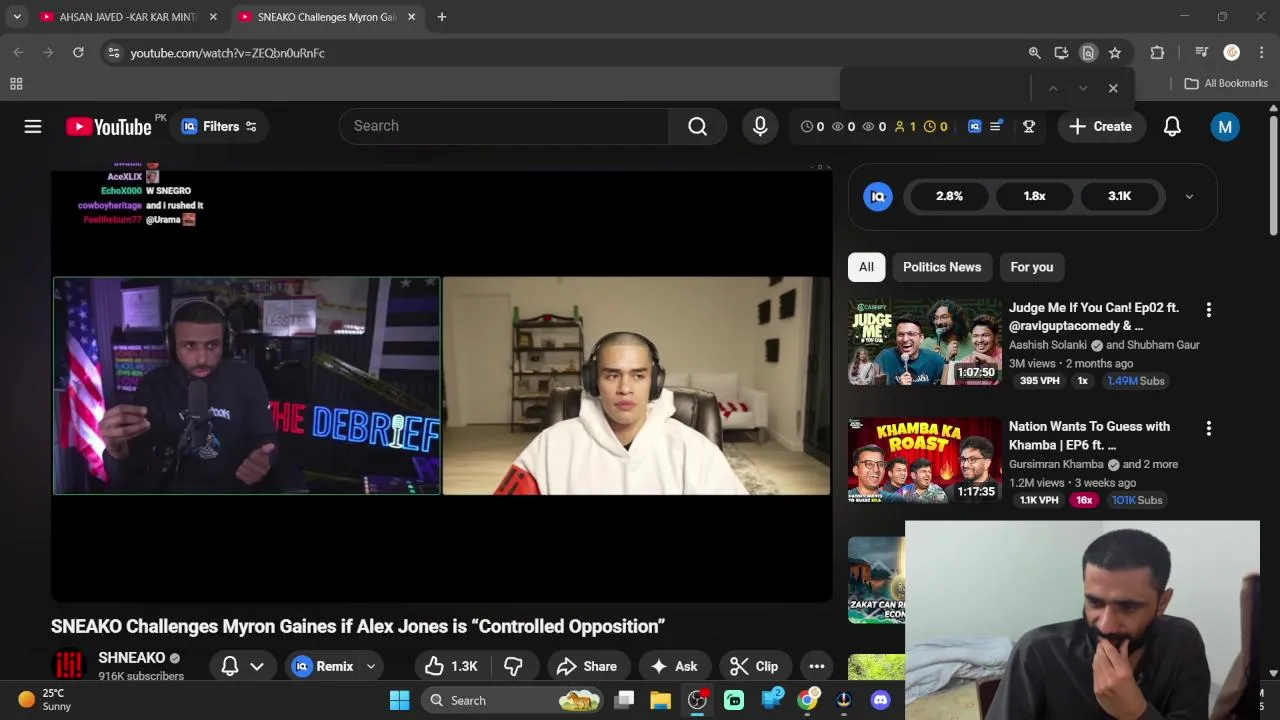Screen dimensions: 1280x720
Task: Open the YouTube hamburger guide menu
Action: pyautogui.click(x=33, y=126)
